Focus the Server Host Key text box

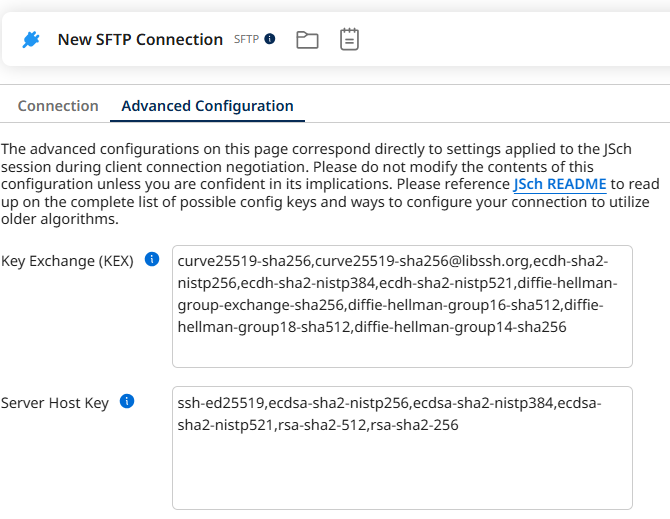click(402, 470)
